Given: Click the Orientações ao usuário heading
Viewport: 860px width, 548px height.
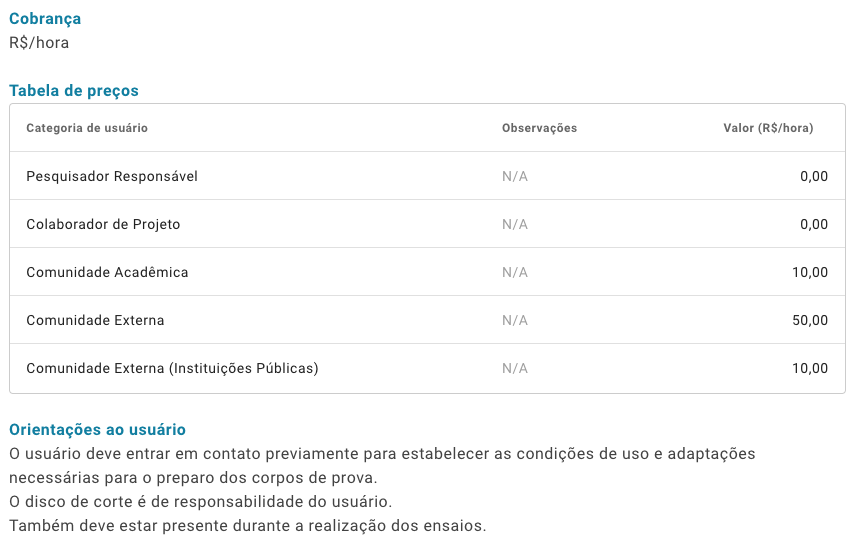Looking at the screenshot, I should point(98,430).
